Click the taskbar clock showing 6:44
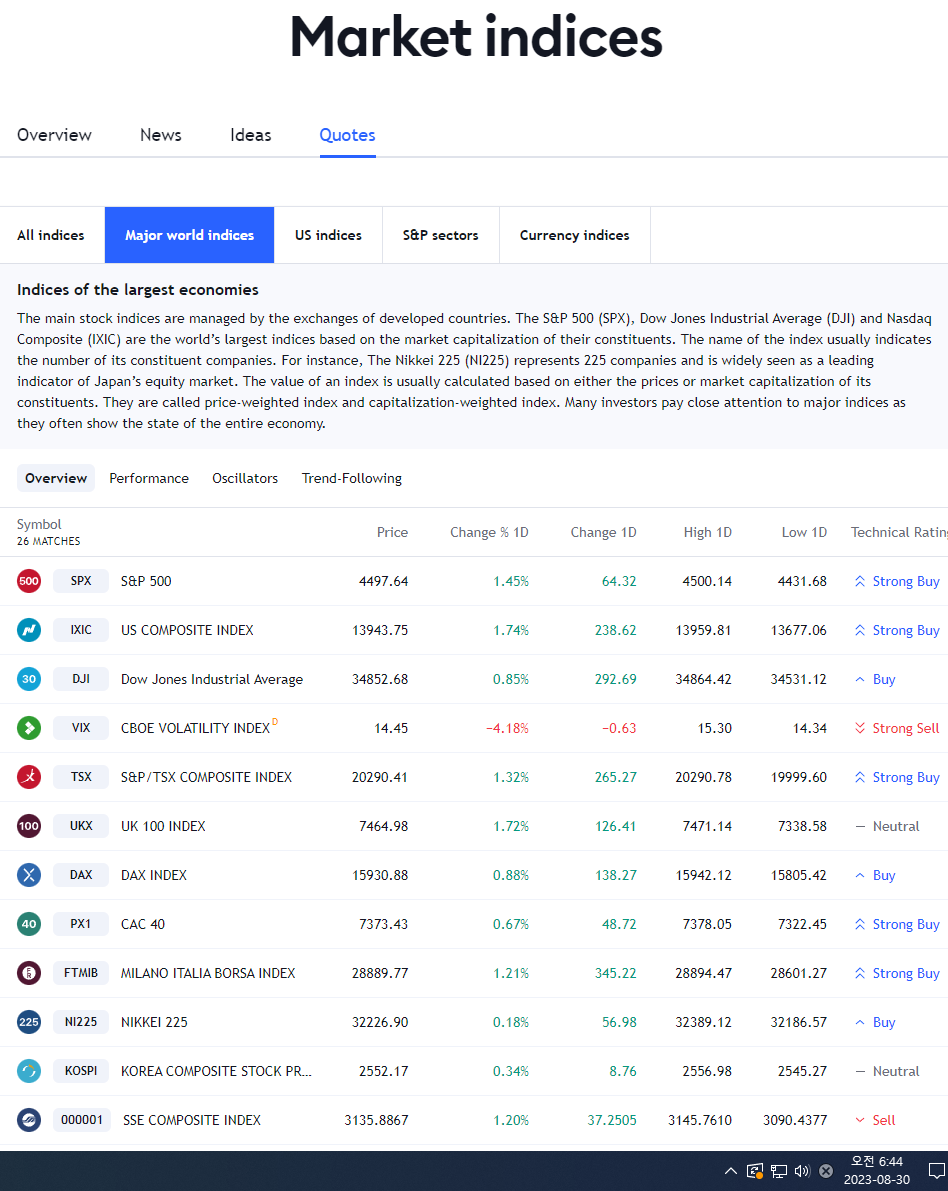 tap(877, 1170)
